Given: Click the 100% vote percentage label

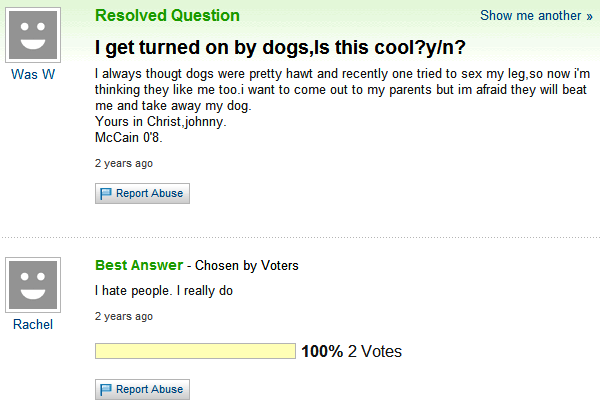Looking at the screenshot, I should [x=322, y=351].
